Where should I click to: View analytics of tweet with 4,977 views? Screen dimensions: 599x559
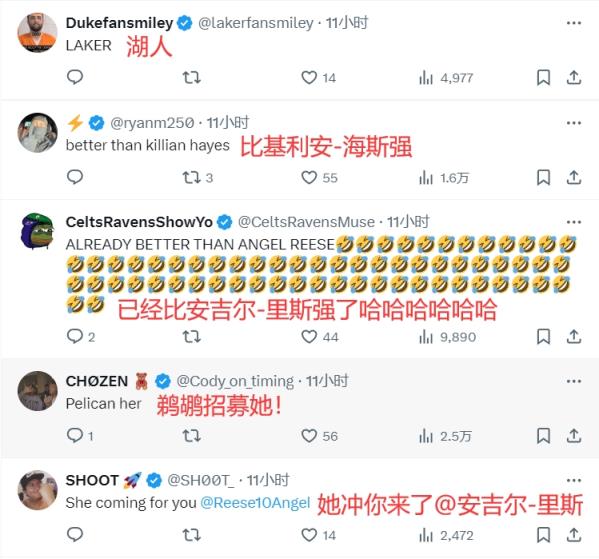pyautogui.click(x=446, y=78)
